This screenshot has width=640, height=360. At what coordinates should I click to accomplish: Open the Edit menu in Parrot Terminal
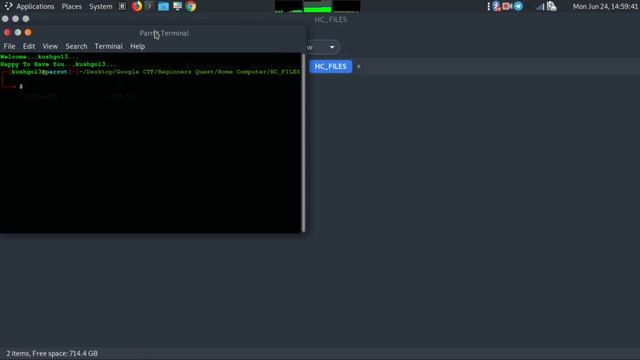tap(29, 47)
